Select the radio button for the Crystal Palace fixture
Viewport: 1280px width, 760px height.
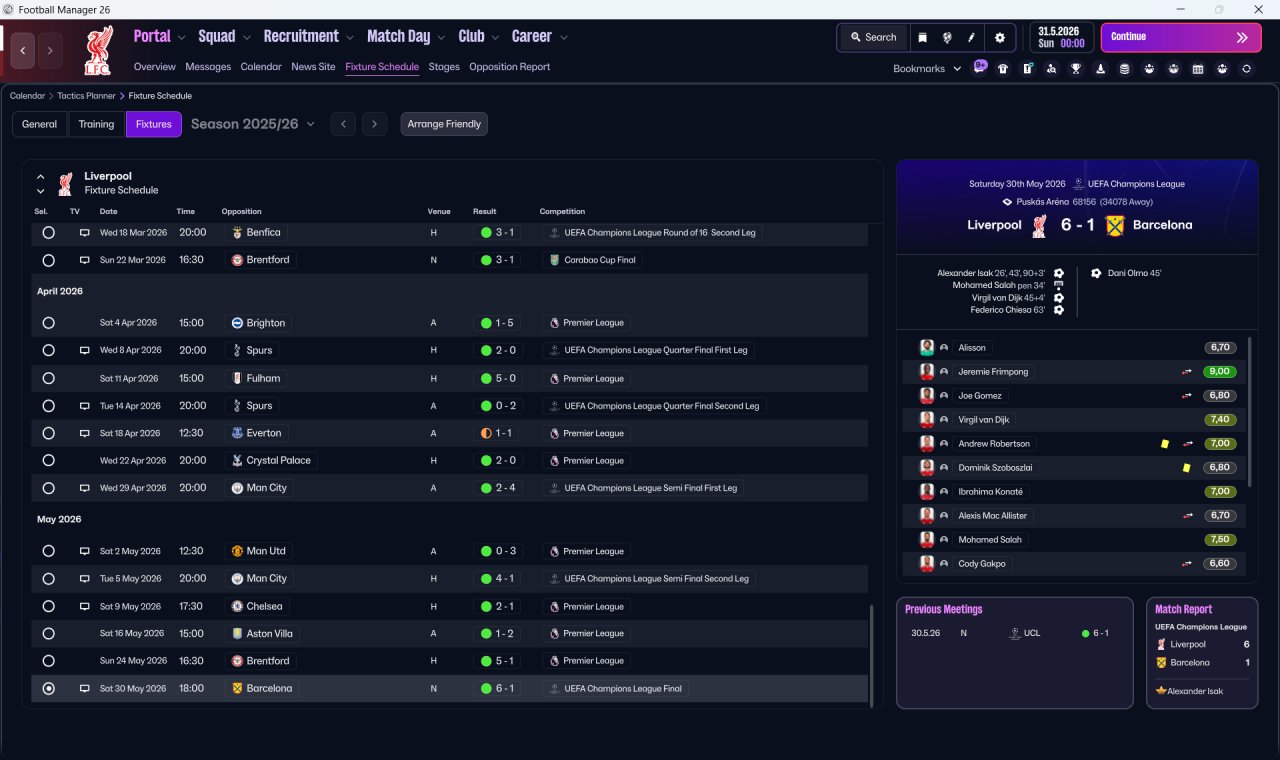(x=48, y=460)
